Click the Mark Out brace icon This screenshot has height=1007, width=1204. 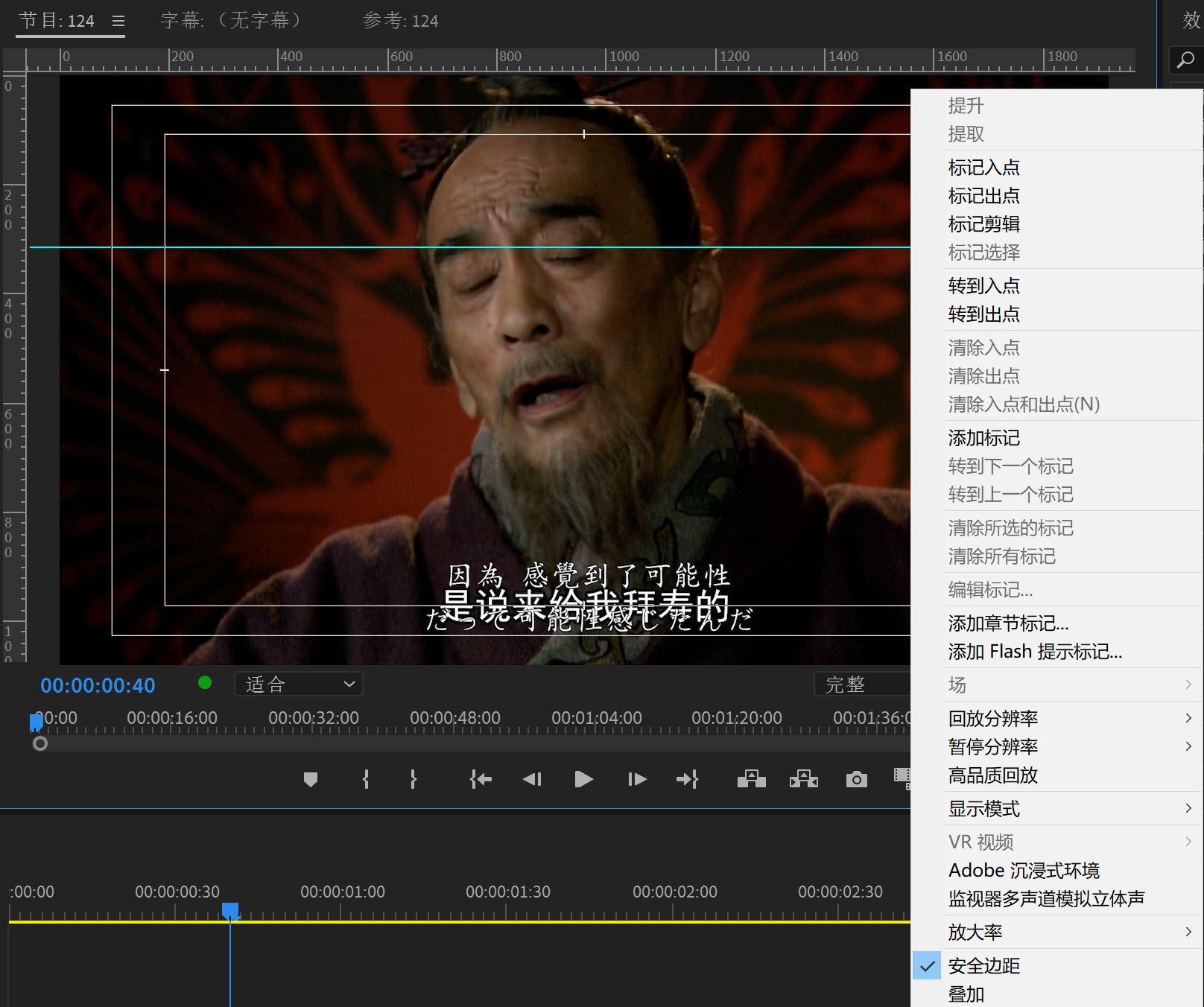click(414, 779)
